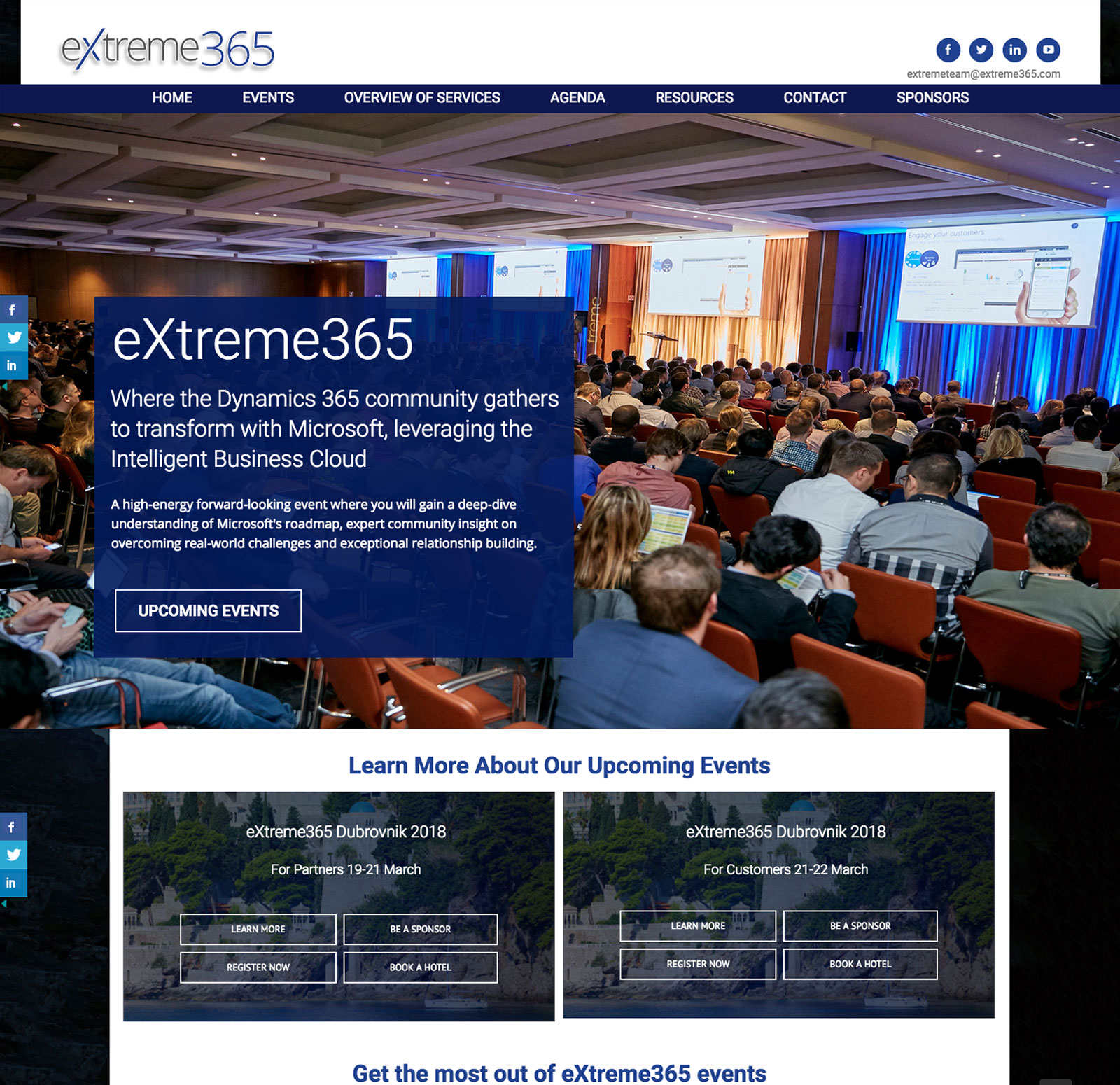The image size is (1120, 1085).
Task: Click BE A SPONSOR for Partners event
Action: click(421, 929)
